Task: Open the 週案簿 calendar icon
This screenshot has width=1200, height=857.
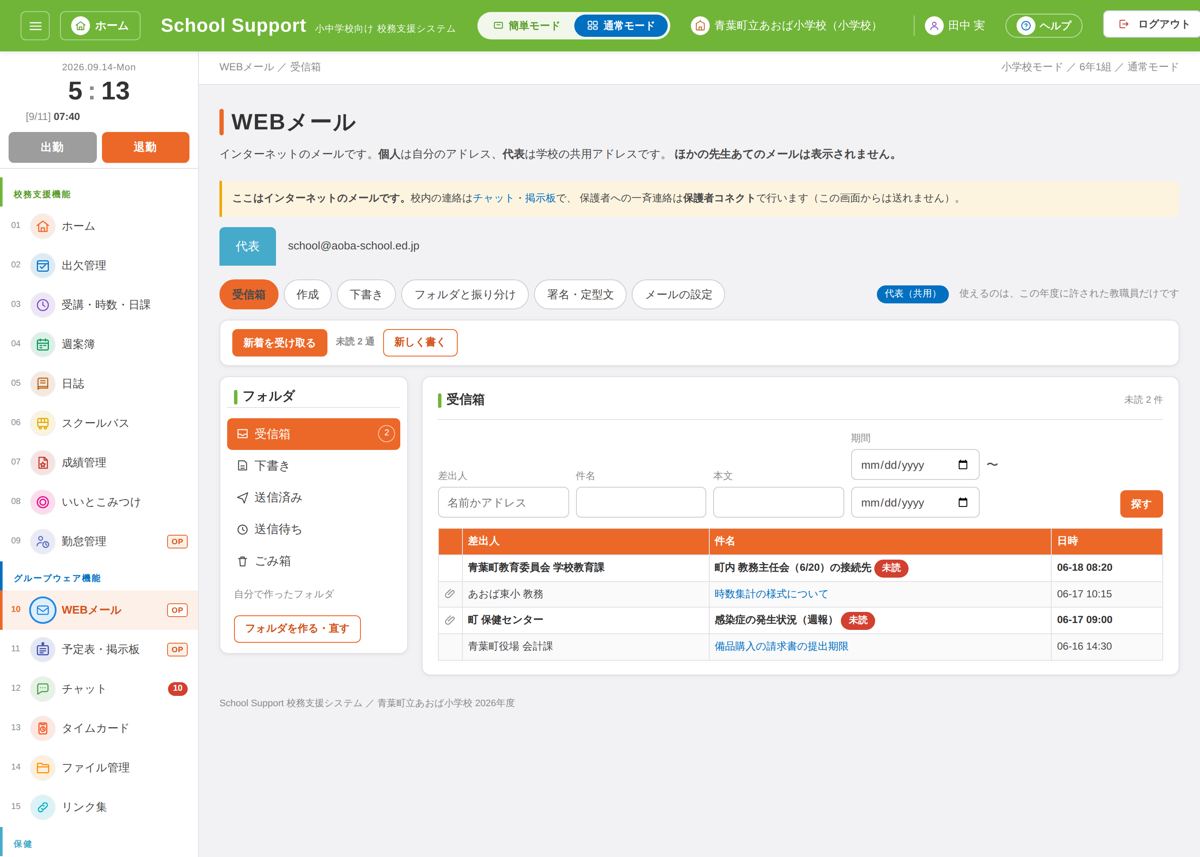Action: click(43, 344)
